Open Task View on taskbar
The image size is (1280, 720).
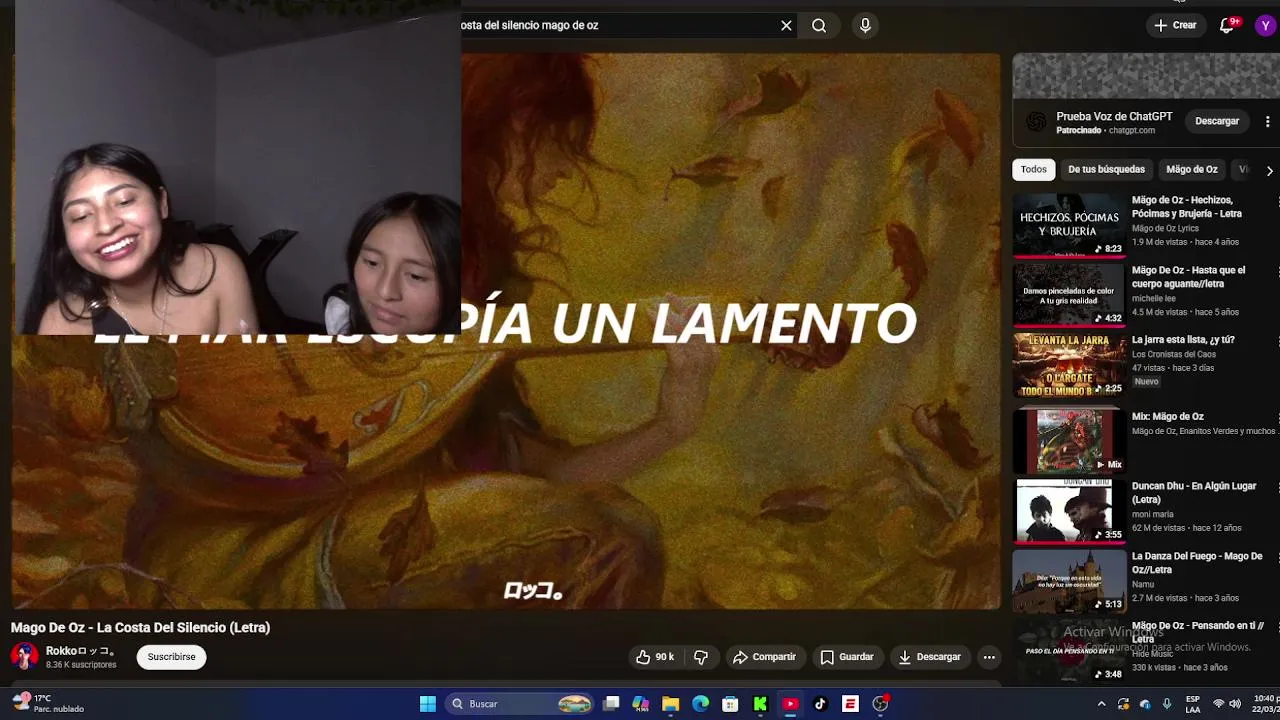tap(611, 704)
